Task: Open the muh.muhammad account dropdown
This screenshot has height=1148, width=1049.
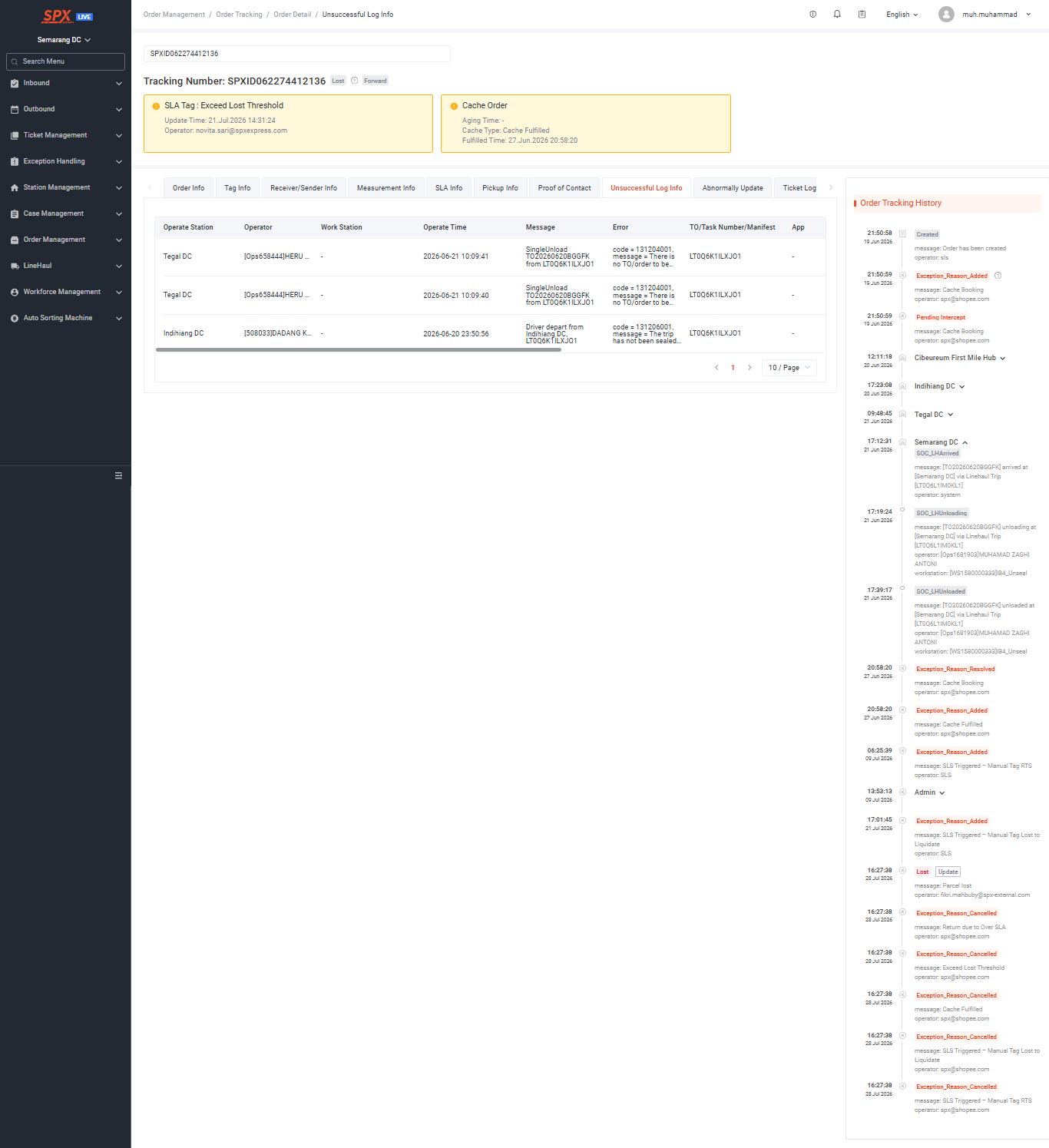Action: (x=996, y=15)
